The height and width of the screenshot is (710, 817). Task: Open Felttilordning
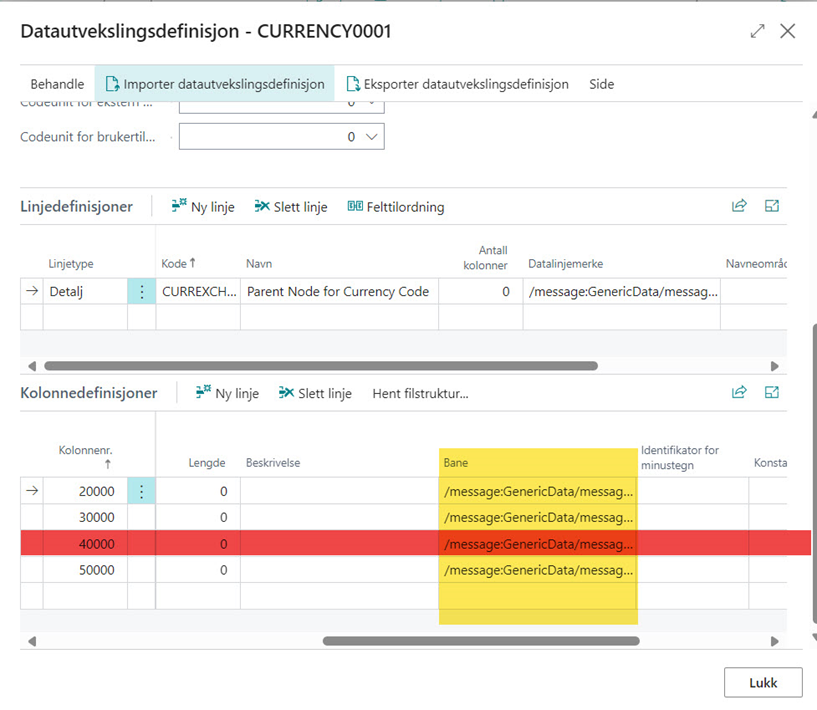pos(396,207)
